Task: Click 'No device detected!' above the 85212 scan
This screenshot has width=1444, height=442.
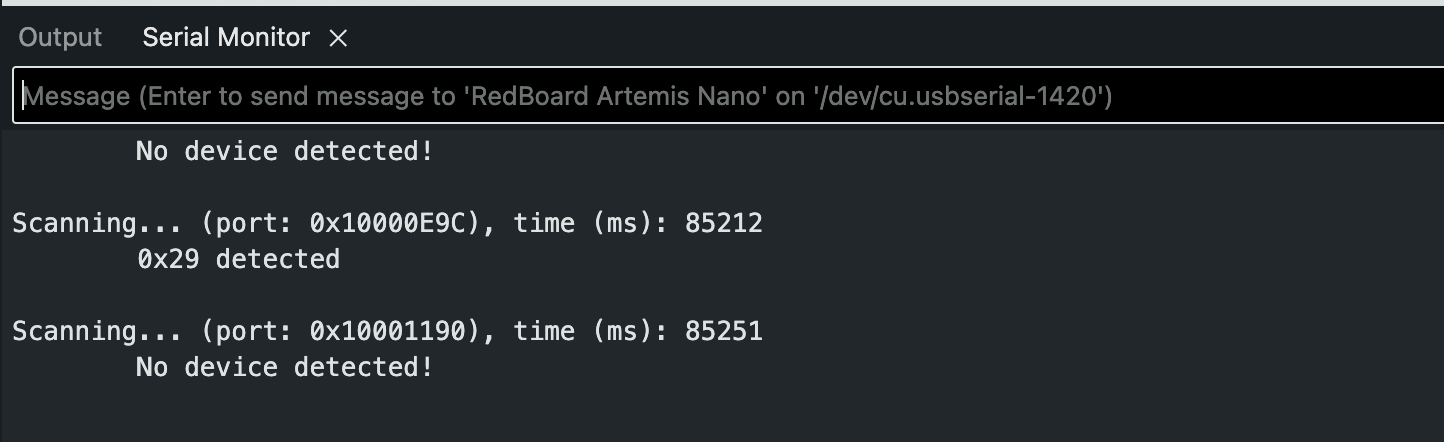Action: (284, 152)
